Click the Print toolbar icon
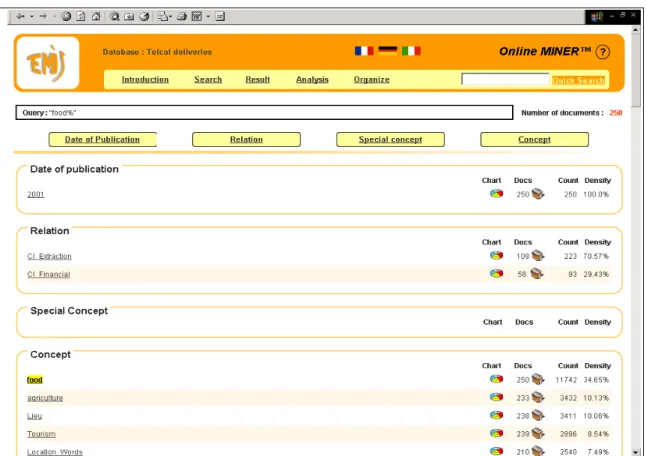The height and width of the screenshot is (456, 646). point(182,16)
